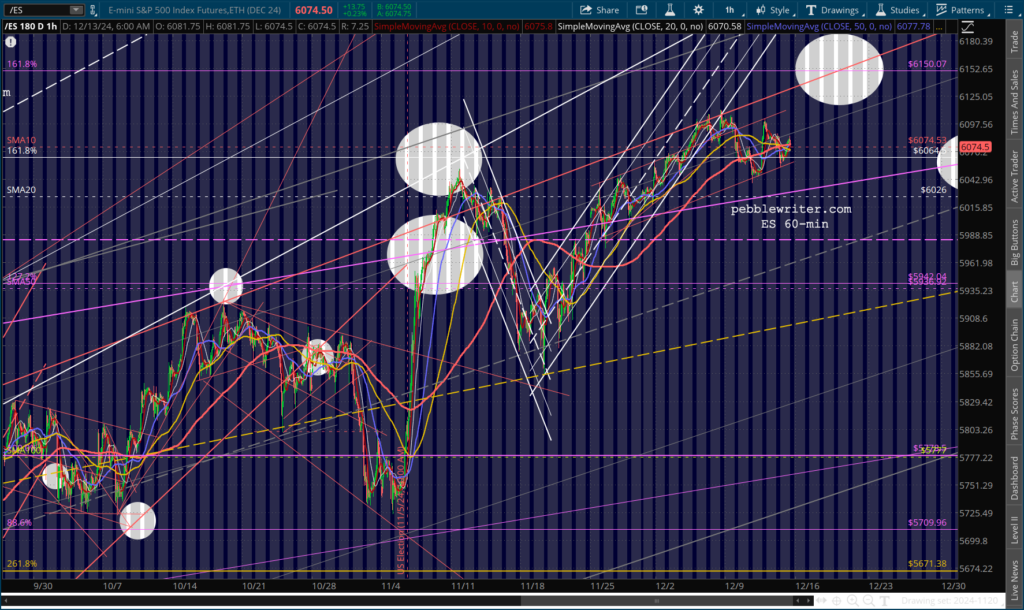Click the zoom out magnifier icon
Image resolution: width=1024 pixels, height=610 pixels.
(869, 600)
